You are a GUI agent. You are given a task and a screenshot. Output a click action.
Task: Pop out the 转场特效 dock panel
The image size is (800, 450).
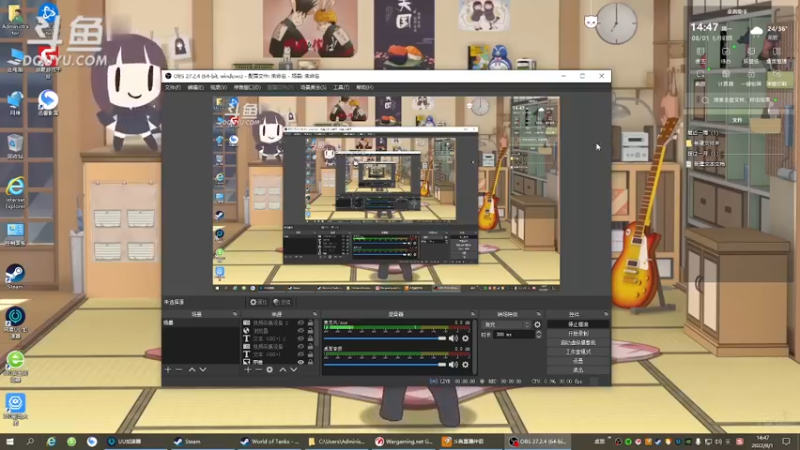[x=538, y=314]
